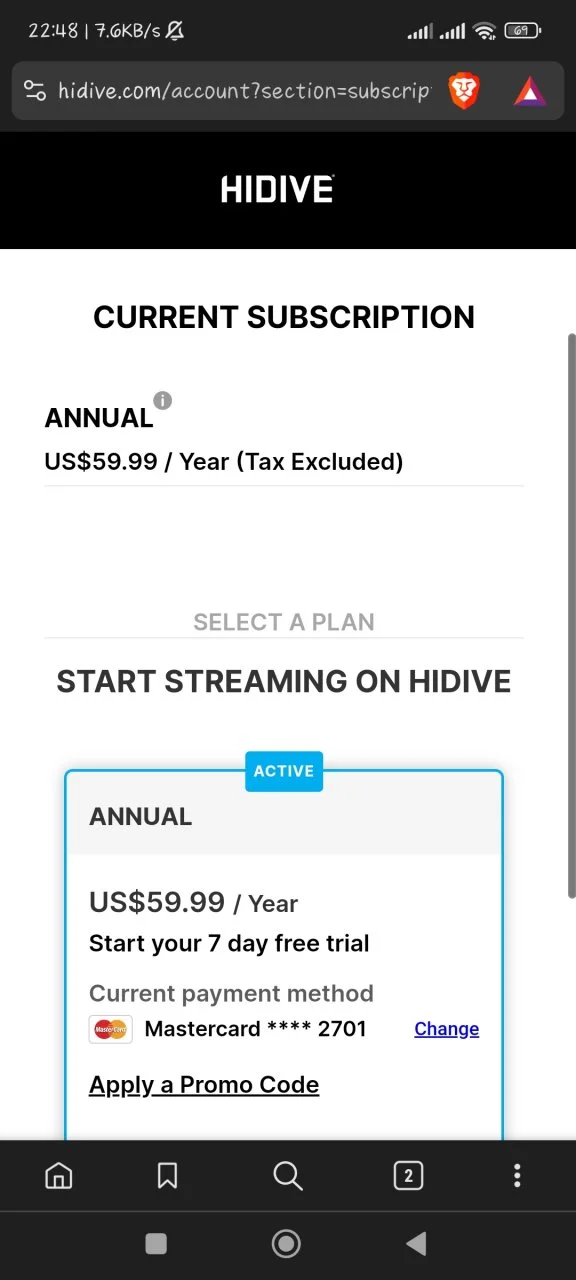This screenshot has width=576, height=1280.
Task: Click the page scrollbar on the right edge
Action: pyautogui.click(x=571, y=615)
